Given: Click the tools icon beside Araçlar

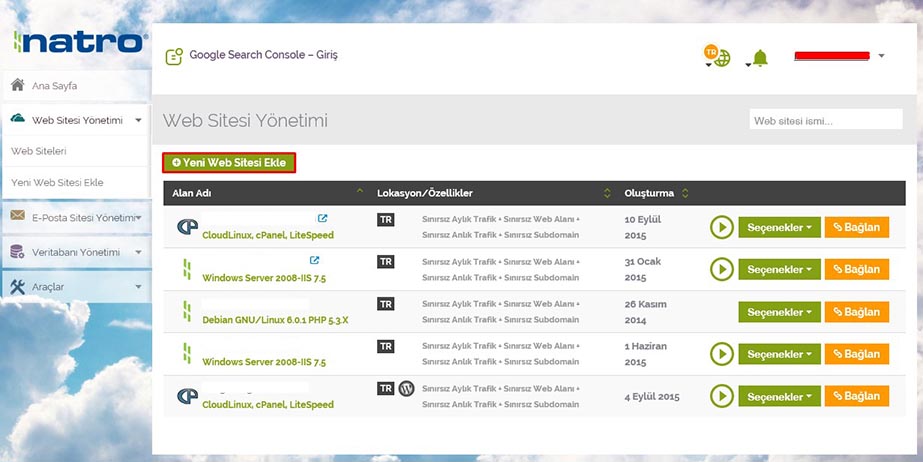Looking at the screenshot, I should click(x=18, y=287).
